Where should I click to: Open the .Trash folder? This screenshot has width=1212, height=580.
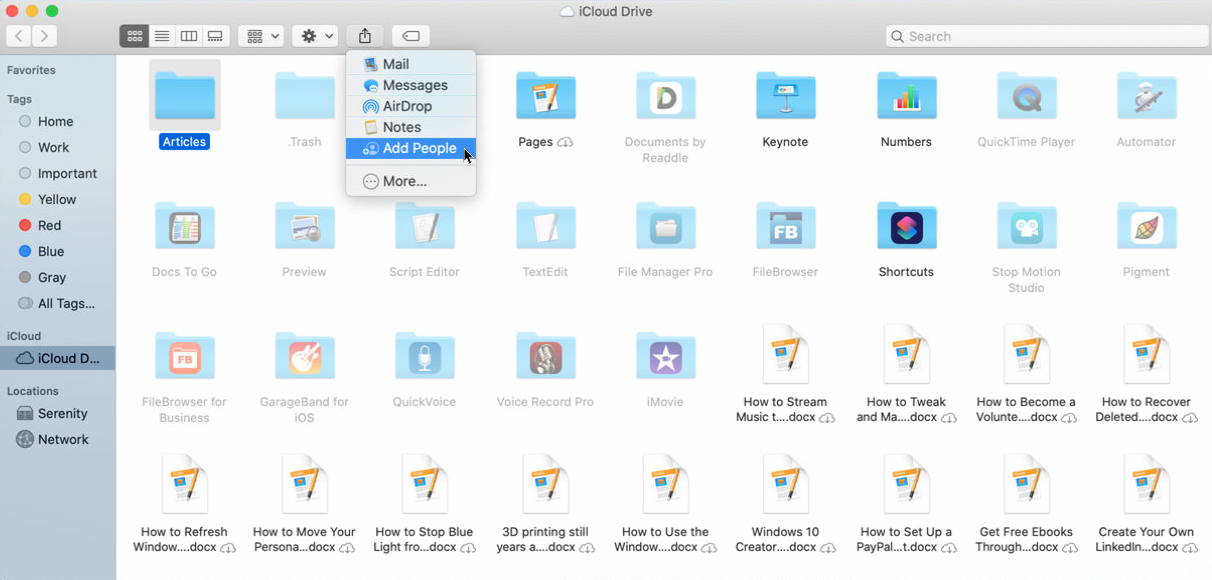pos(305,96)
